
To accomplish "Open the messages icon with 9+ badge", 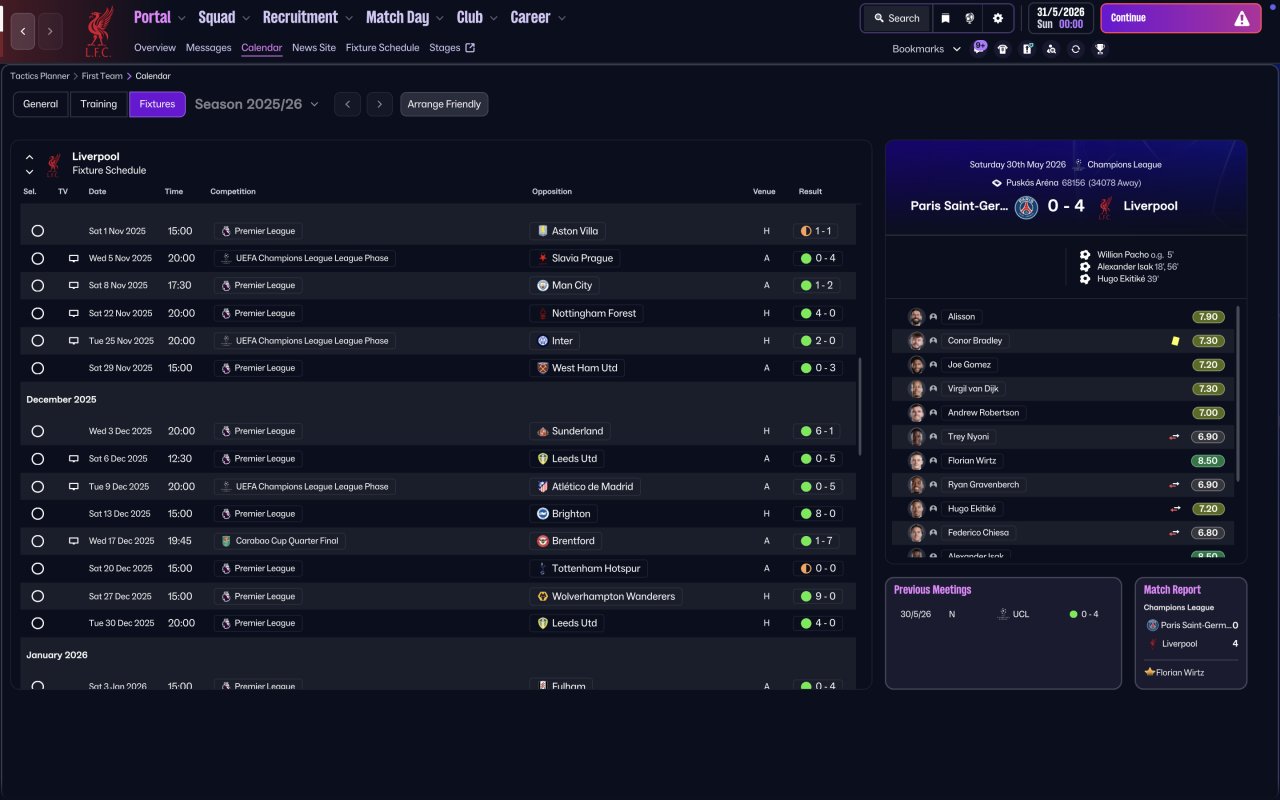I will 979,48.
